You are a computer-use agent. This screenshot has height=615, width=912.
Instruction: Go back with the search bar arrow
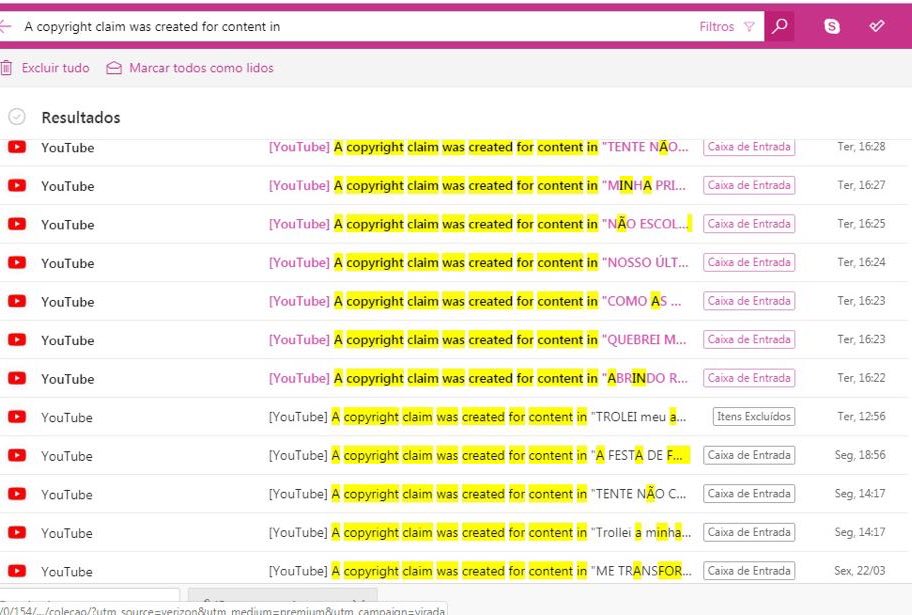pos(5,26)
